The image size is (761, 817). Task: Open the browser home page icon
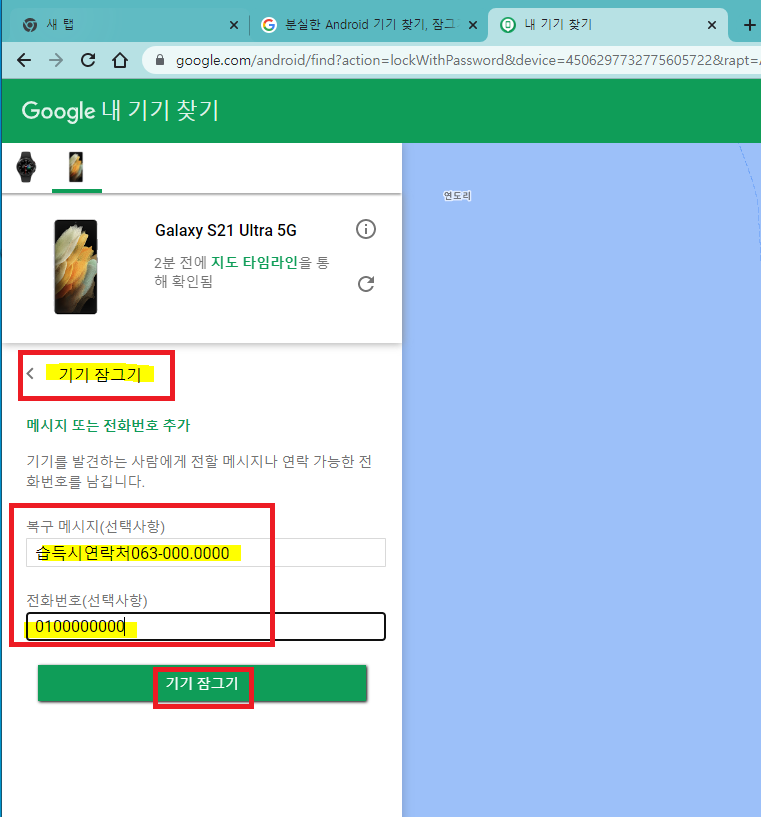click(120, 60)
